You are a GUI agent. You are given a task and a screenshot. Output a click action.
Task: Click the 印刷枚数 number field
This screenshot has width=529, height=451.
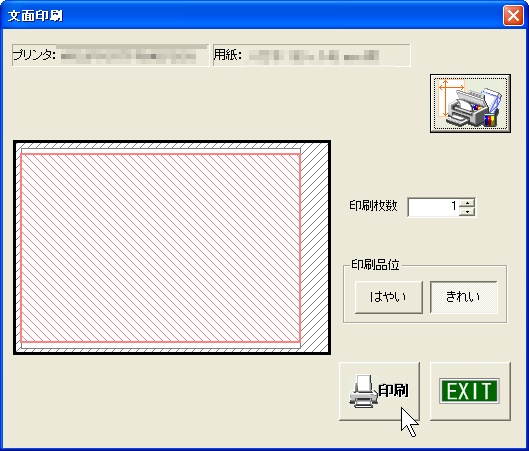434,207
